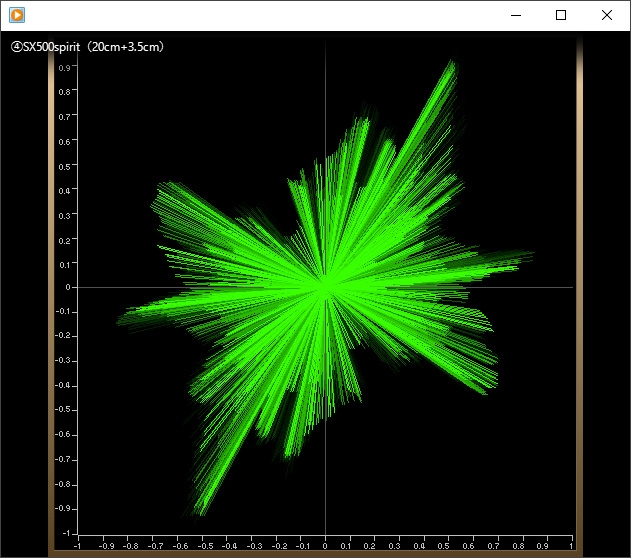
Task: Click the 1 label on horizontal axis
Action: tap(570, 546)
